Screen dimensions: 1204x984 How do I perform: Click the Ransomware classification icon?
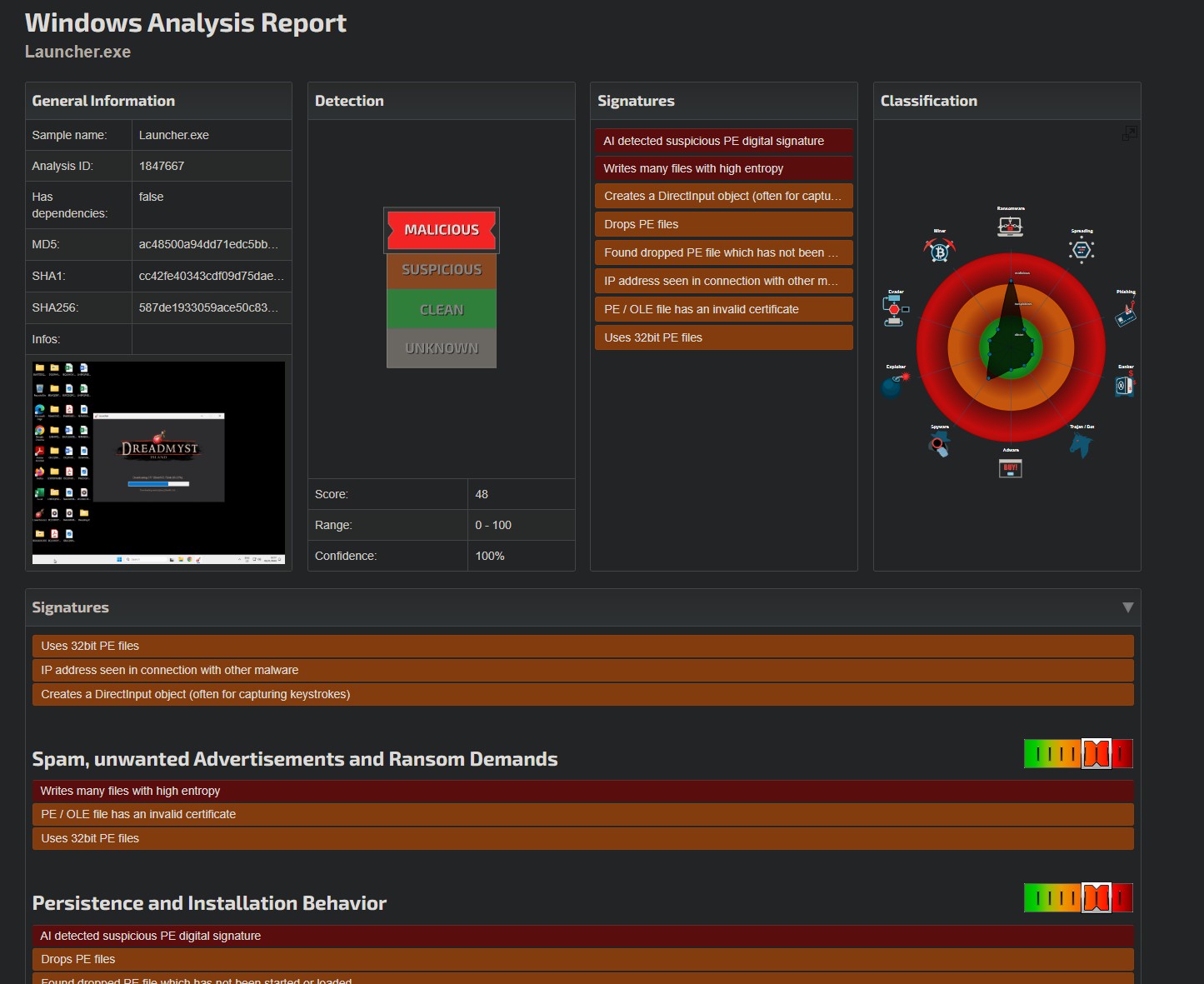coord(1010,226)
